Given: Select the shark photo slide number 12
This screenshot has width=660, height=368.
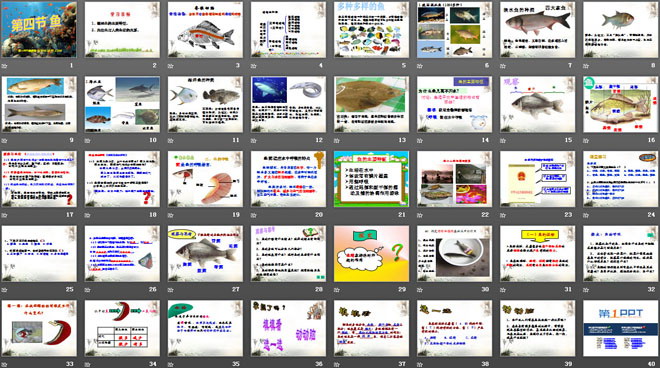Looking at the screenshot, I should point(288,104).
